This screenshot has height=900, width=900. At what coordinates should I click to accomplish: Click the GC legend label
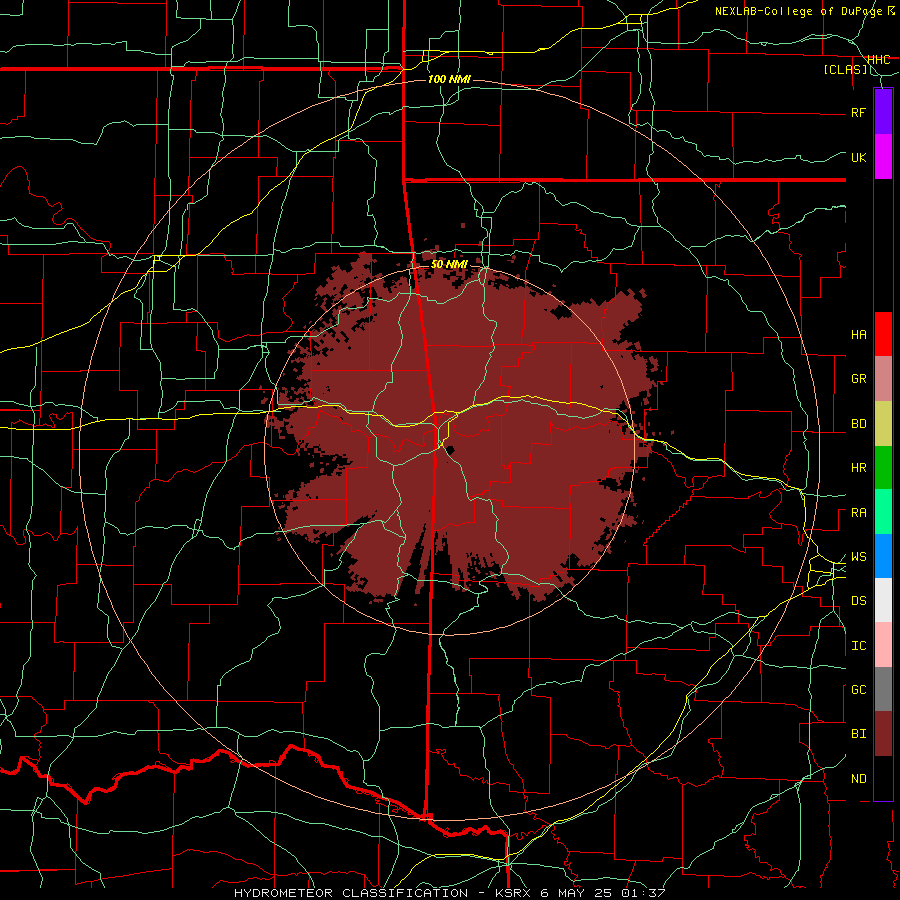click(x=858, y=690)
